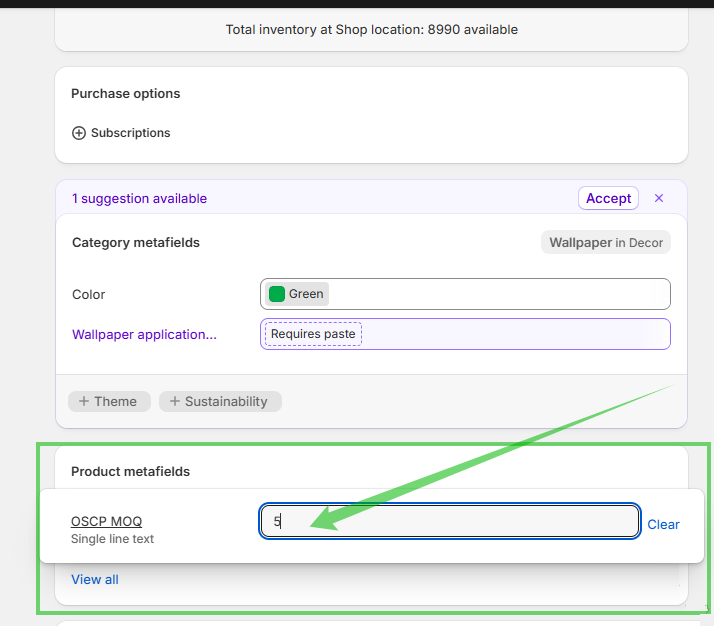Click the Subscriptions label text
The height and width of the screenshot is (626, 714).
(130, 133)
